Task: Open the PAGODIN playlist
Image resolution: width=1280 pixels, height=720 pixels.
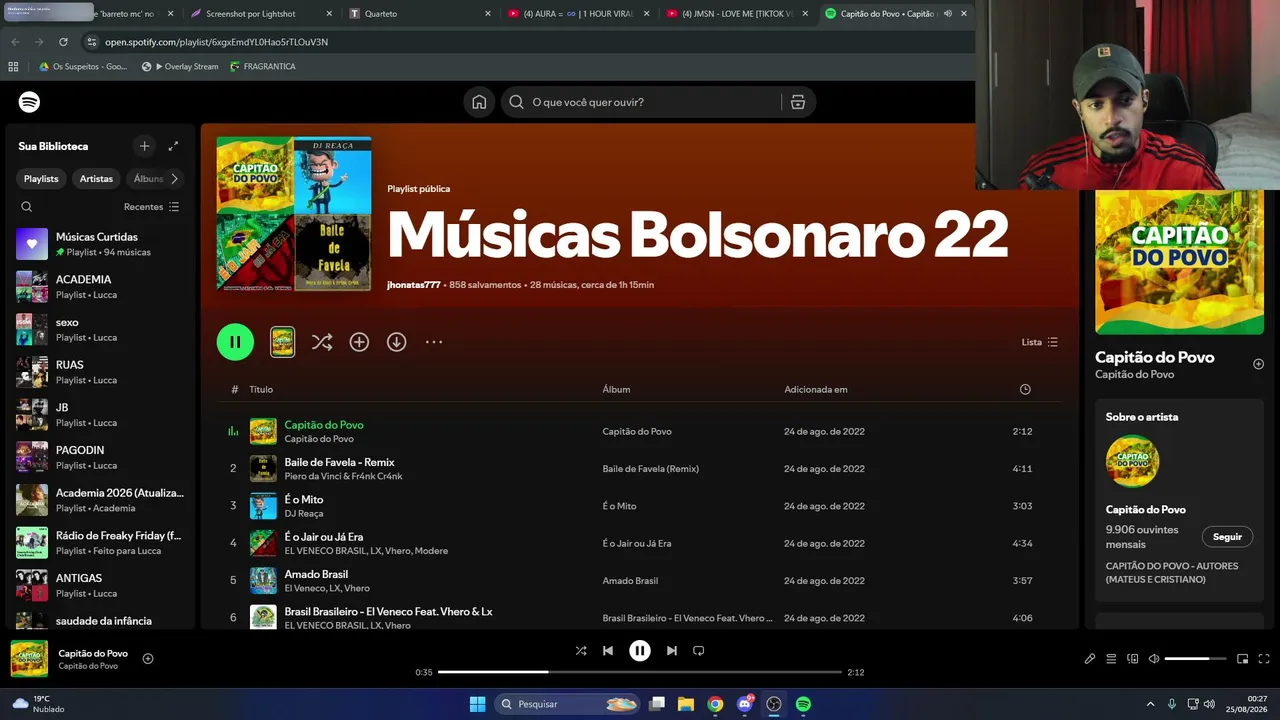Action: coord(100,457)
